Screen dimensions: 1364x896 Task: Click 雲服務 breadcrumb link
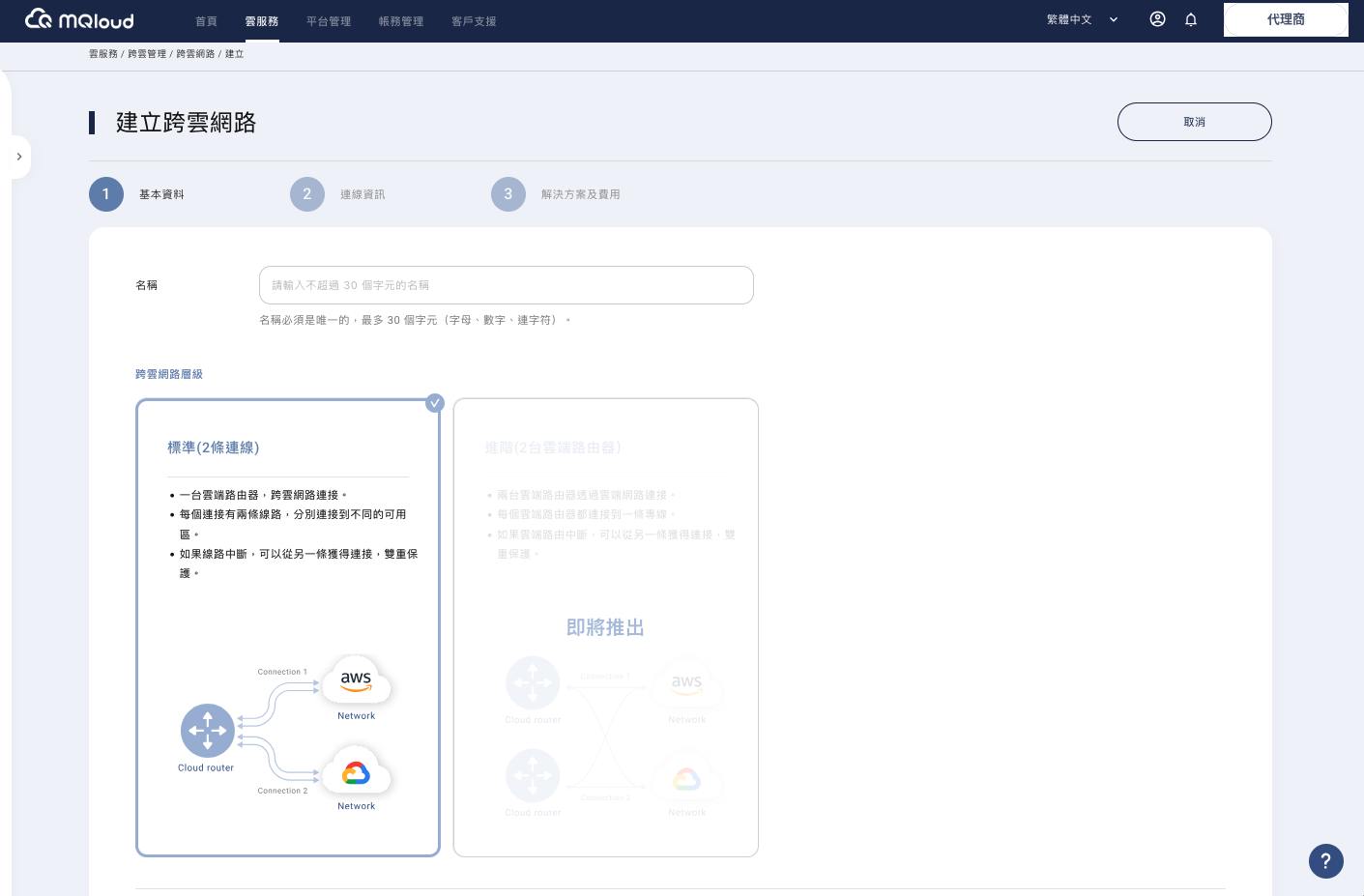click(103, 54)
